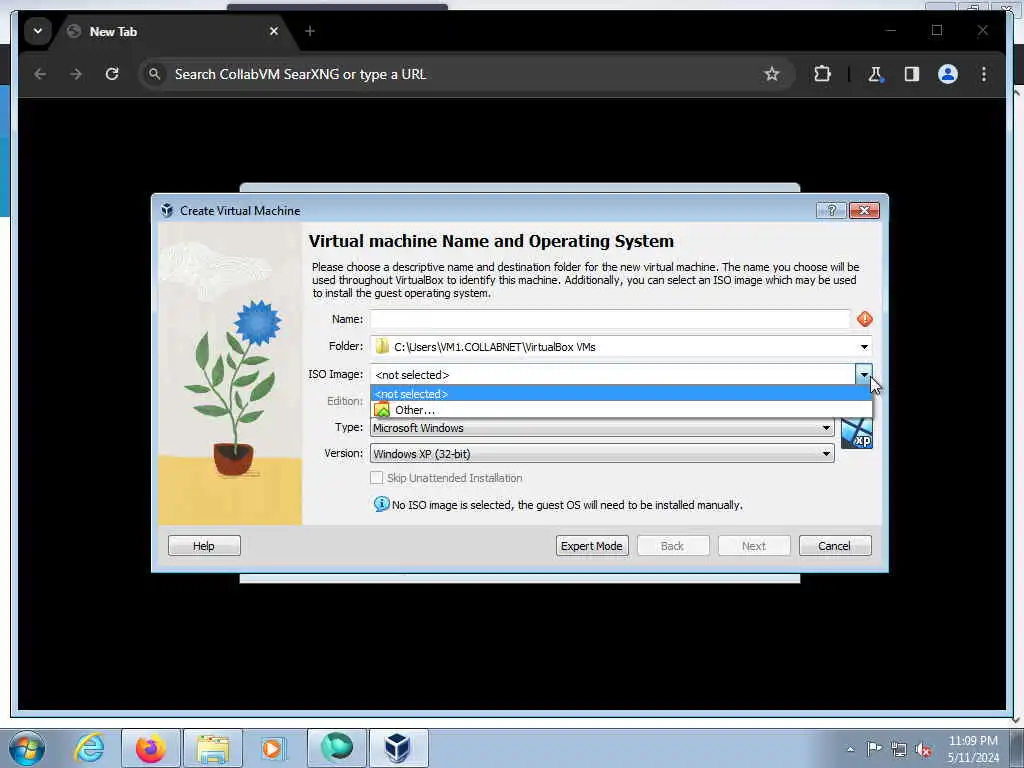Viewport: 1024px width, 768px height.
Task: Click the red name error warning icon
Action: pyautogui.click(x=865, y=319)
